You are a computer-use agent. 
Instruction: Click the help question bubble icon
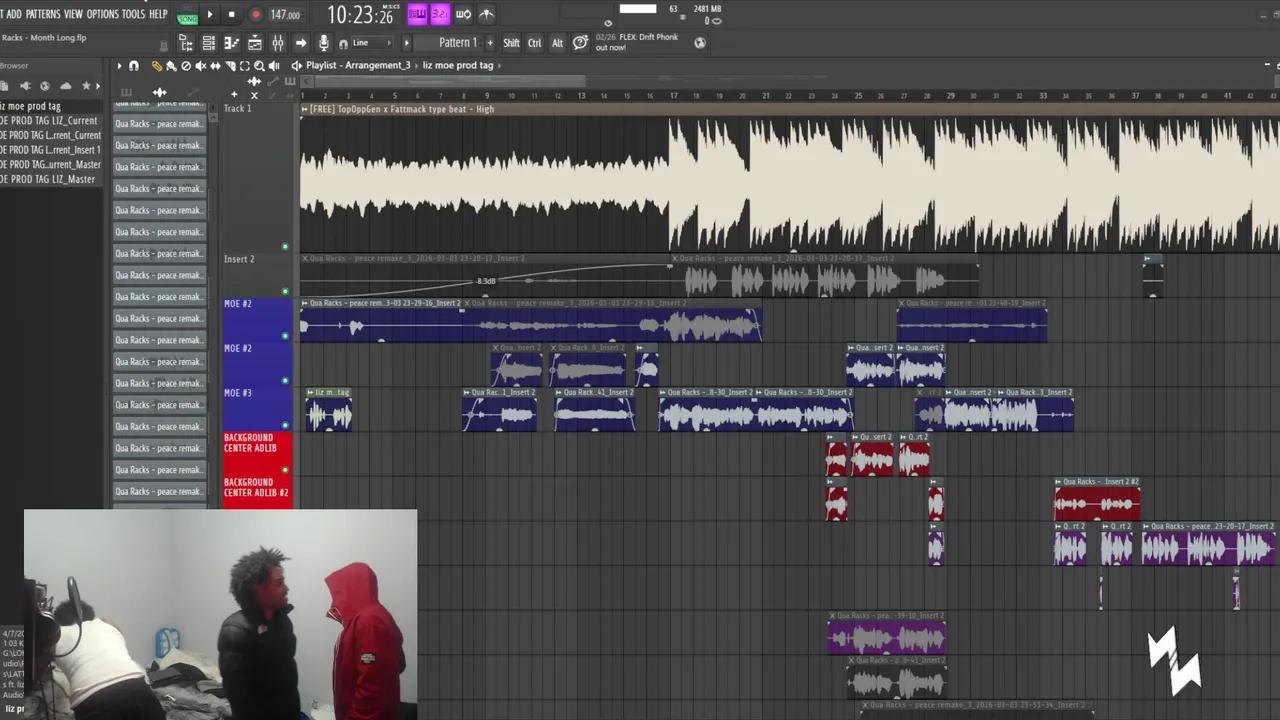[x=580, y=43]
